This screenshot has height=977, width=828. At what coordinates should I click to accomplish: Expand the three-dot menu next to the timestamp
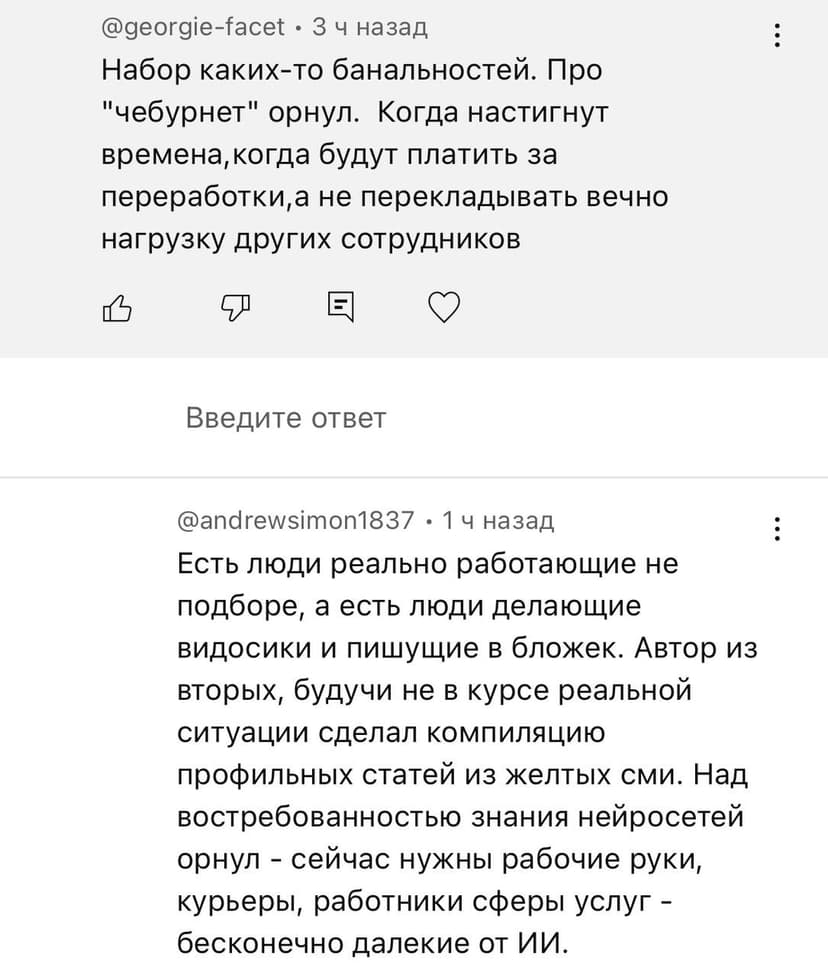tap(777, 33)
